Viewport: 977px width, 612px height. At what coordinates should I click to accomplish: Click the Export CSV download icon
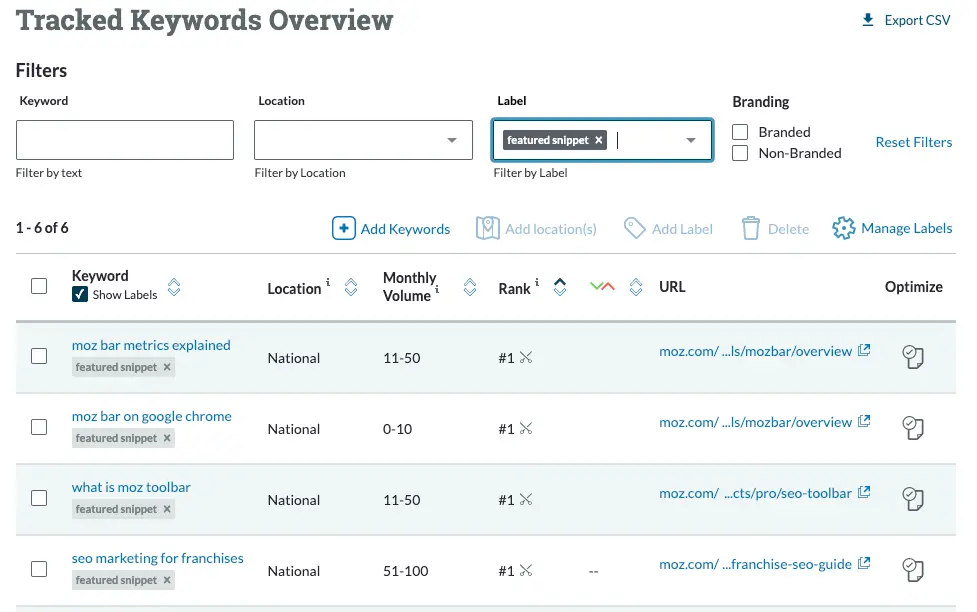(x=868, y=20)
